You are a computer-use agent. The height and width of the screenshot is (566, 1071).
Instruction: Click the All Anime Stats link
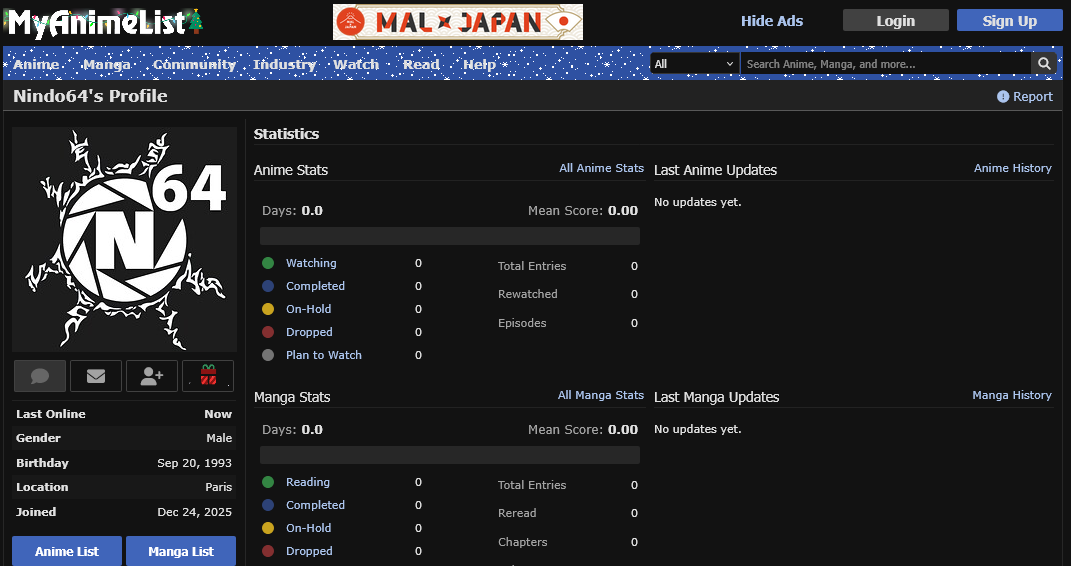[x=601, y=168]
